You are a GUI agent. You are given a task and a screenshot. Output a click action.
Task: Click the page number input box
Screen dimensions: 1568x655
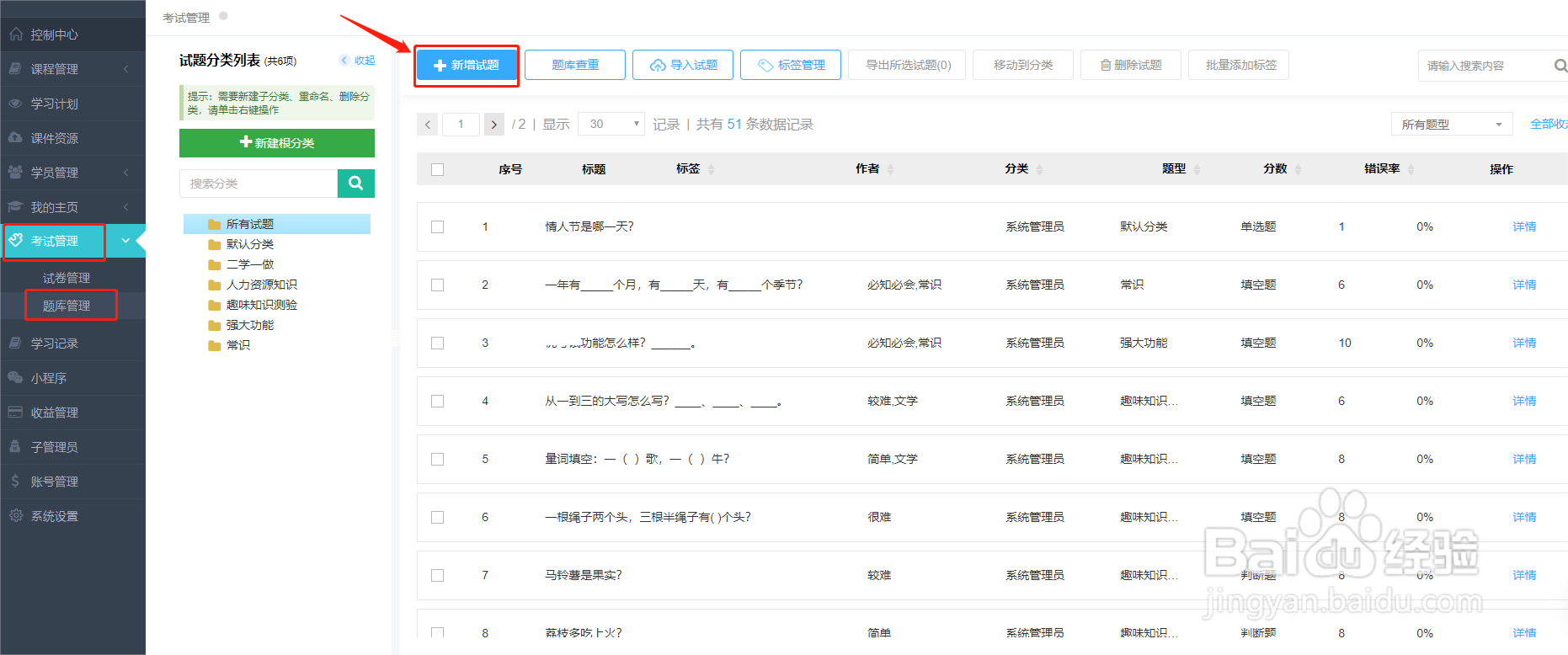tap(461, 124)
